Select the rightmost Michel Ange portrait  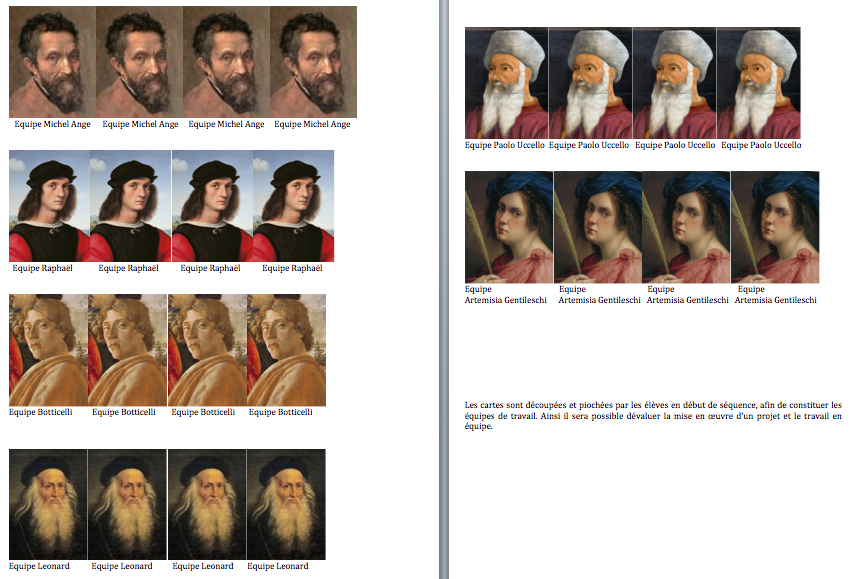pos(314,62)
